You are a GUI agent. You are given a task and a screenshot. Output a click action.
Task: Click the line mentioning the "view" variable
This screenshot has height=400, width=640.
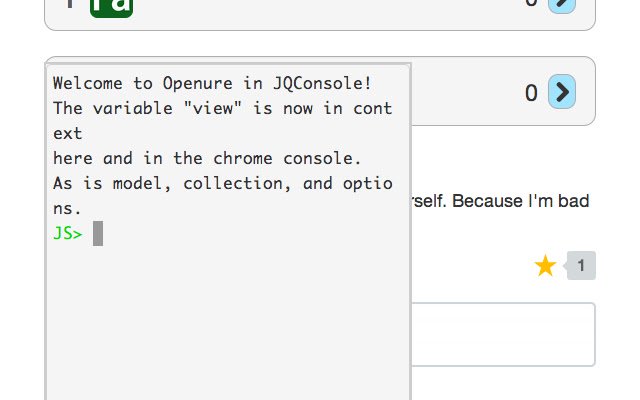pyautogui.click(x=223, y=109)
